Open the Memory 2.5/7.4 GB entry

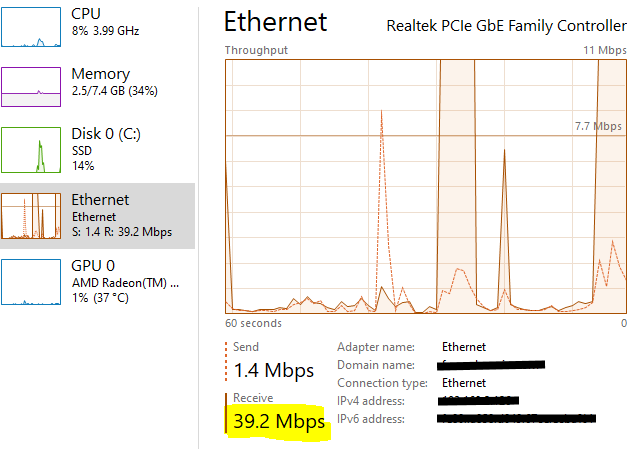[115, 82]
